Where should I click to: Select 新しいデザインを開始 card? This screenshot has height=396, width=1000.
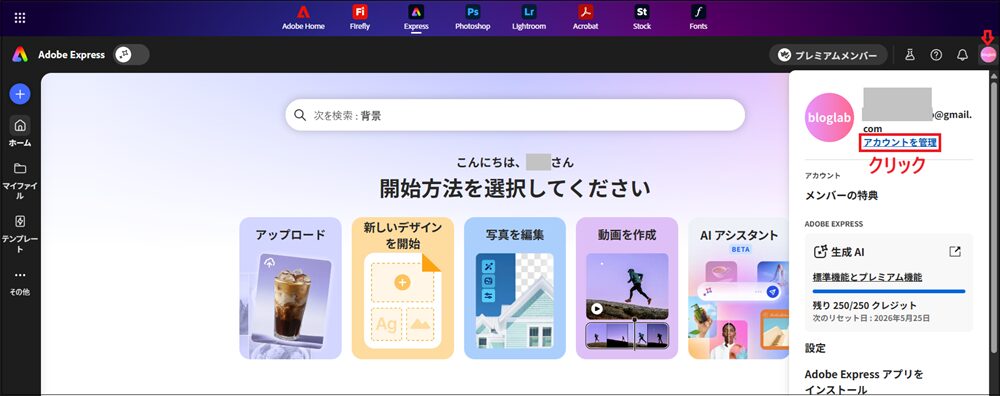pyautogui.click(x=402, y=288)
